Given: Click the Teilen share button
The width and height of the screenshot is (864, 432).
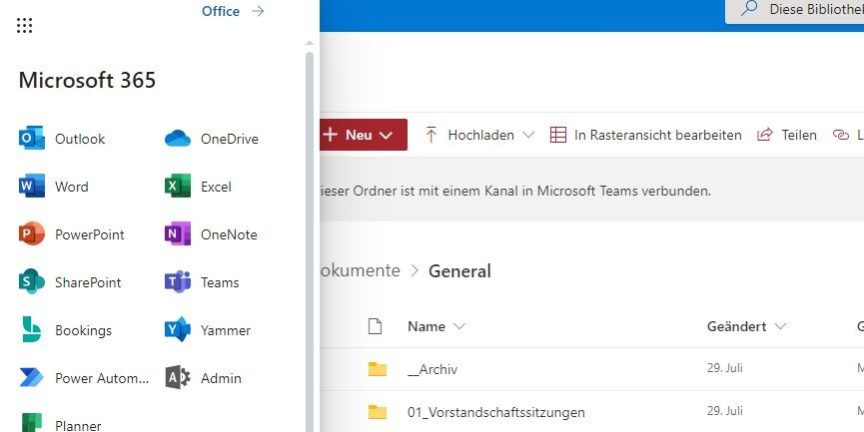Looking at the screenshot, I should click(x=787, y=135).
